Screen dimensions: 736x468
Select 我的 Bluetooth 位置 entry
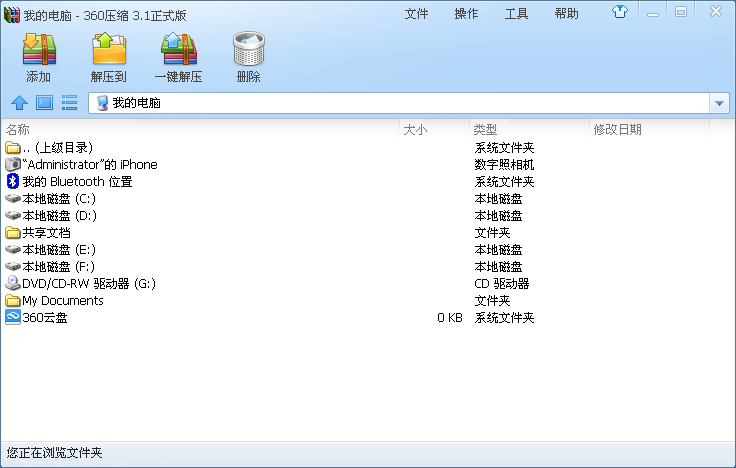tap(76, 182)
